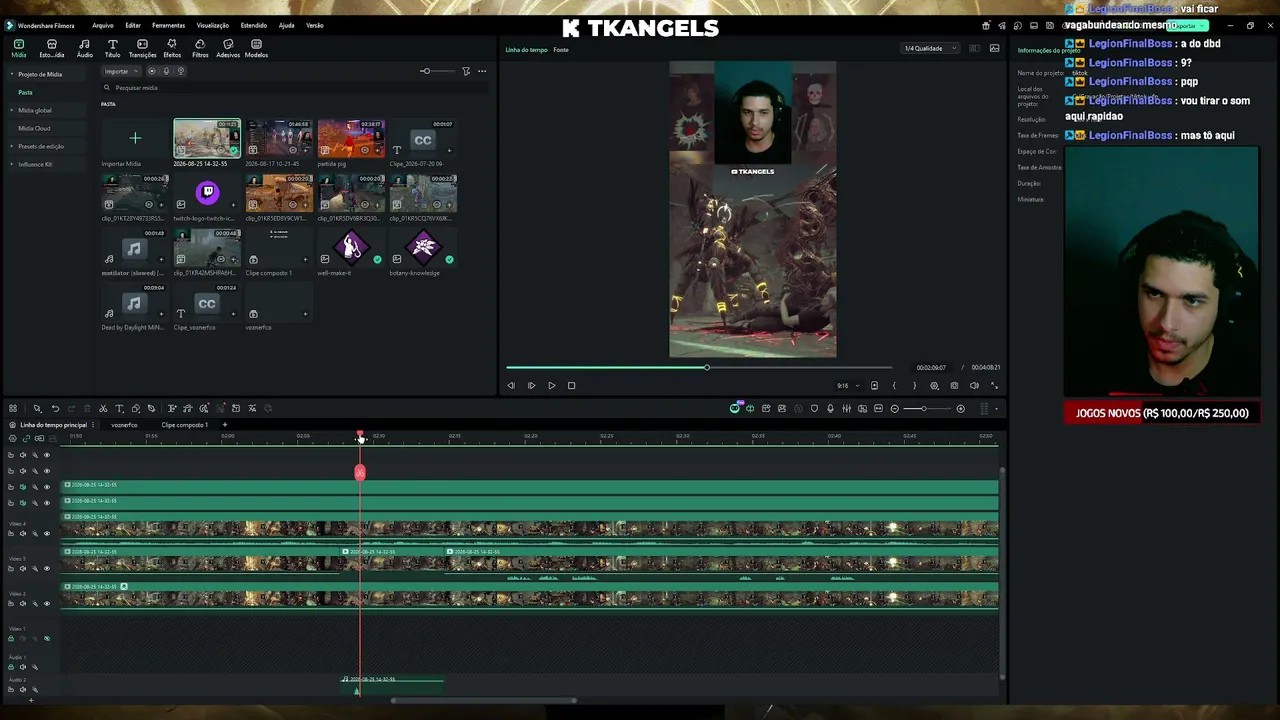Click the timeline voiceover microphone
The image size is (1280, 720).
point(830,408)
